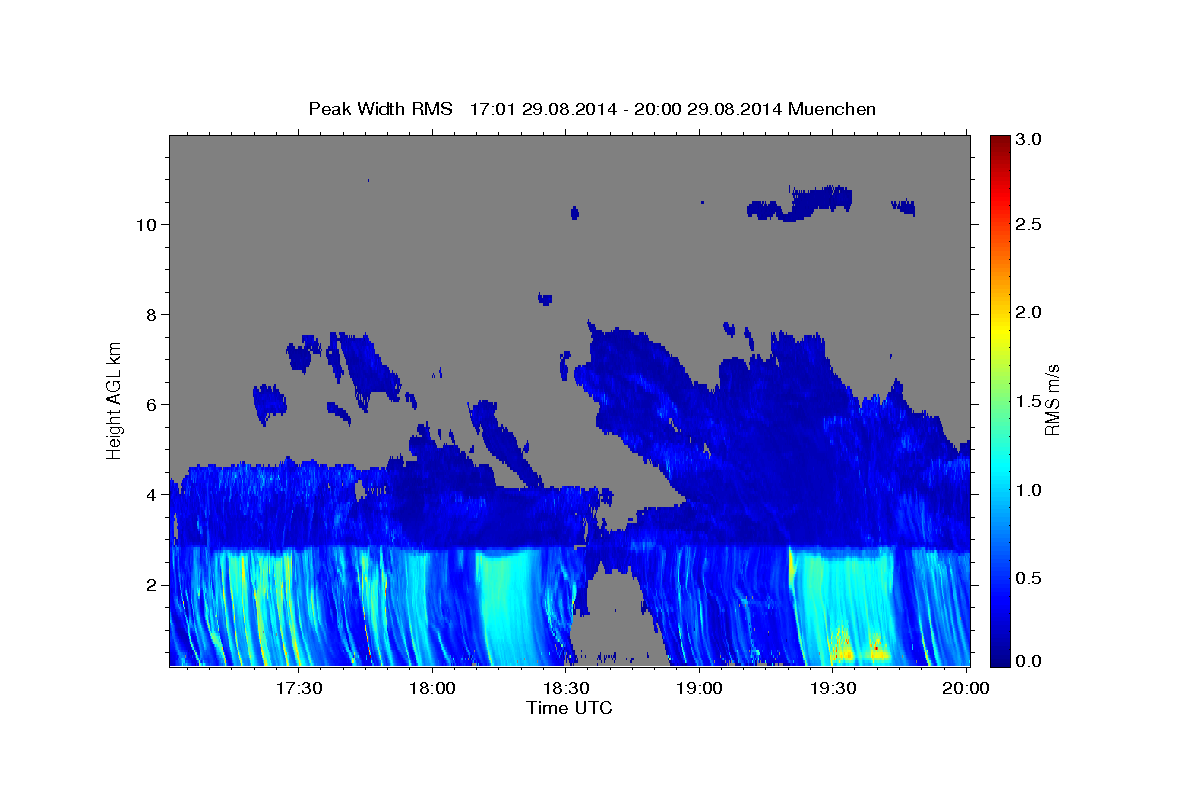Image resolution: width=1200 pixels, height=800 pixels.
Task: Click the 20:00 time tick label
Action: pos(966,689)
